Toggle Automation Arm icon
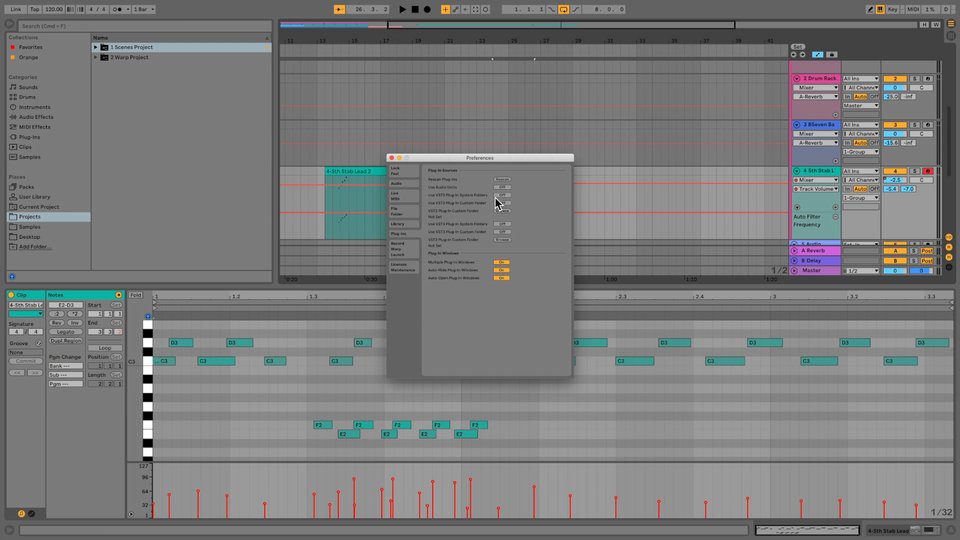 click(456, 9)
